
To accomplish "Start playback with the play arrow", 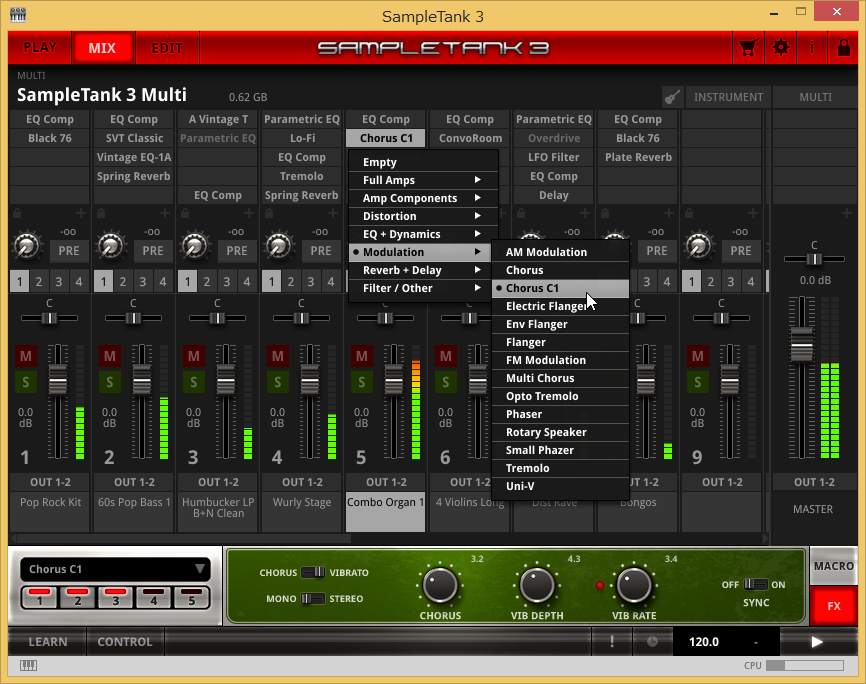I will (x=817, y=641).
